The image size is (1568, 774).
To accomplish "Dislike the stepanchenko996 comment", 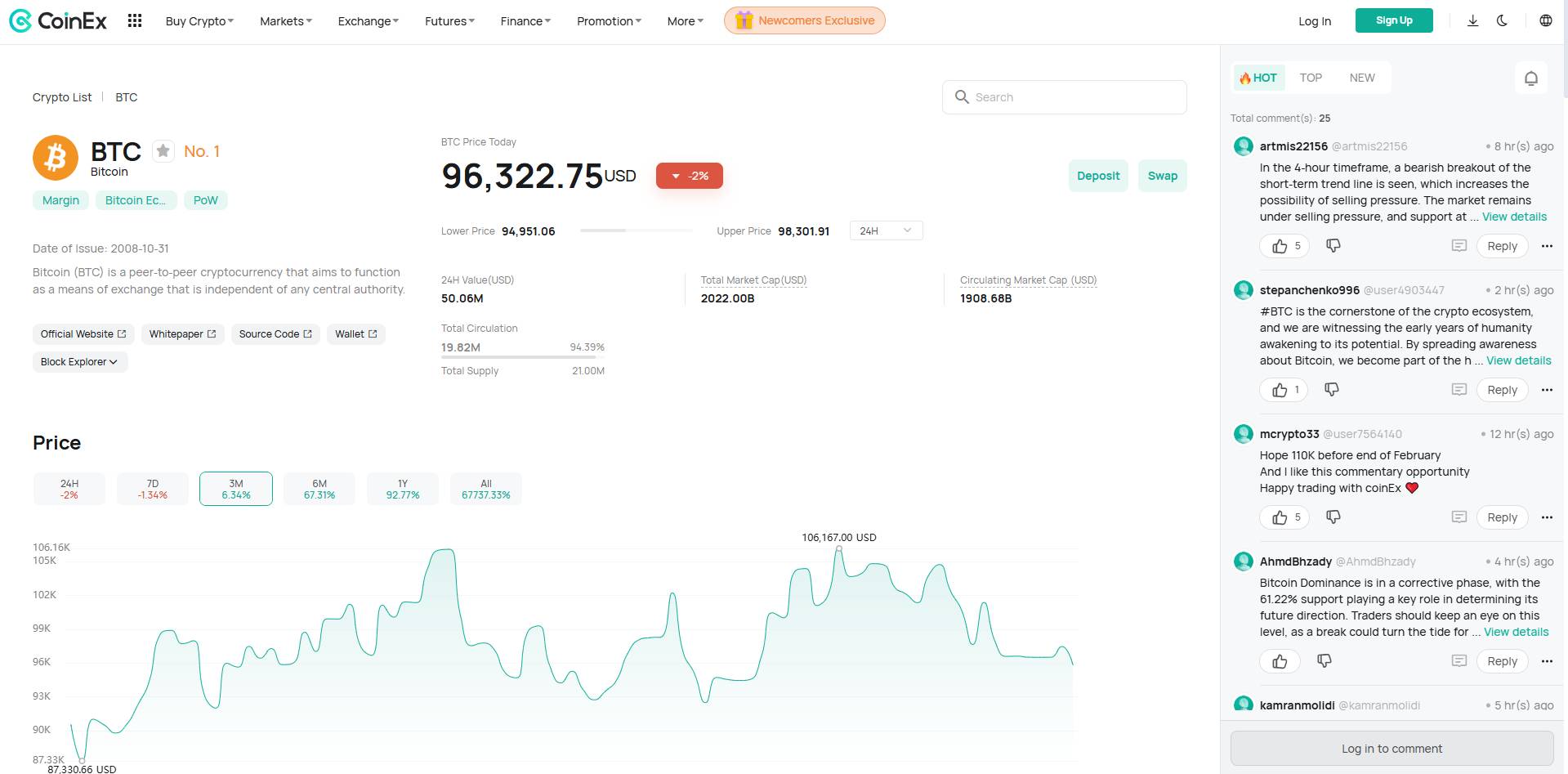I will click(x=1331, y=389).
